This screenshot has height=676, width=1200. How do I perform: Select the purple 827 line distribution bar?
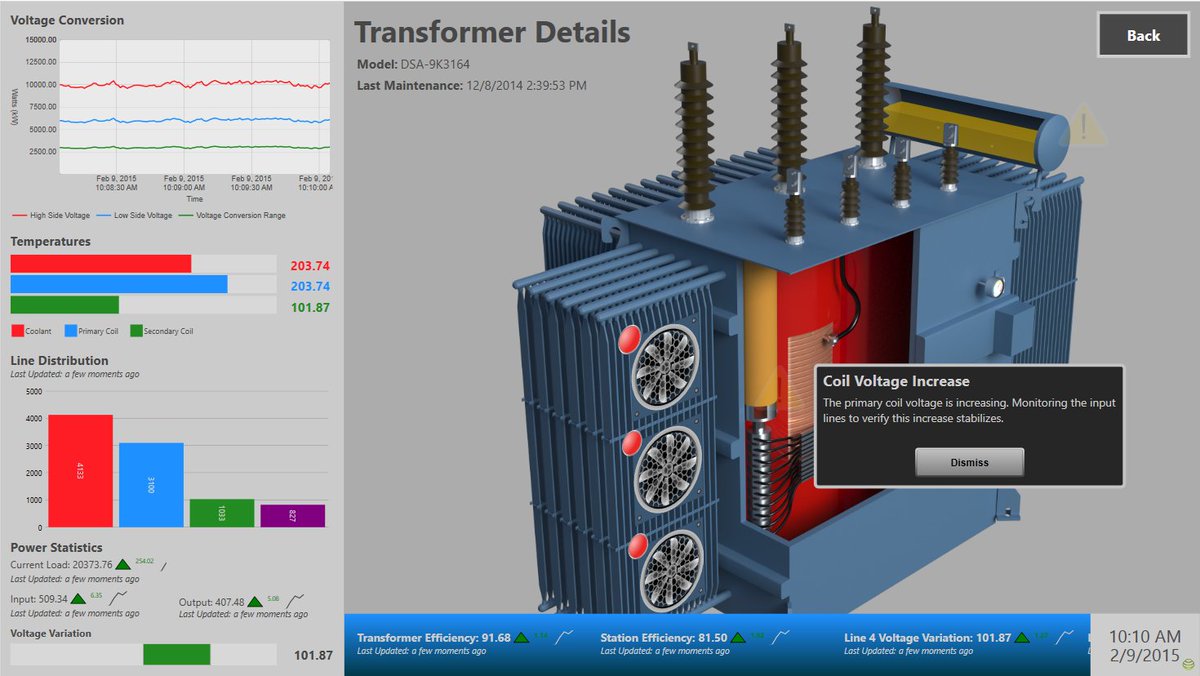coord(293,516)
